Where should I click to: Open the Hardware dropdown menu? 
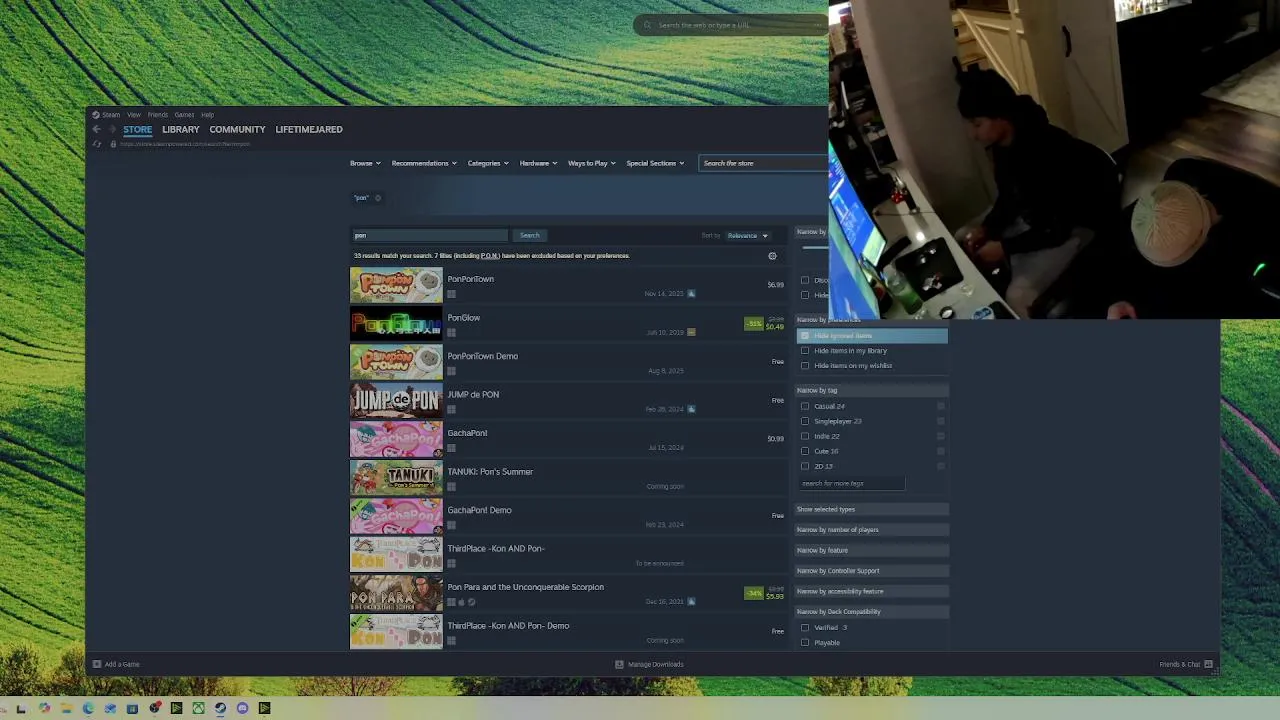point(538,163)
